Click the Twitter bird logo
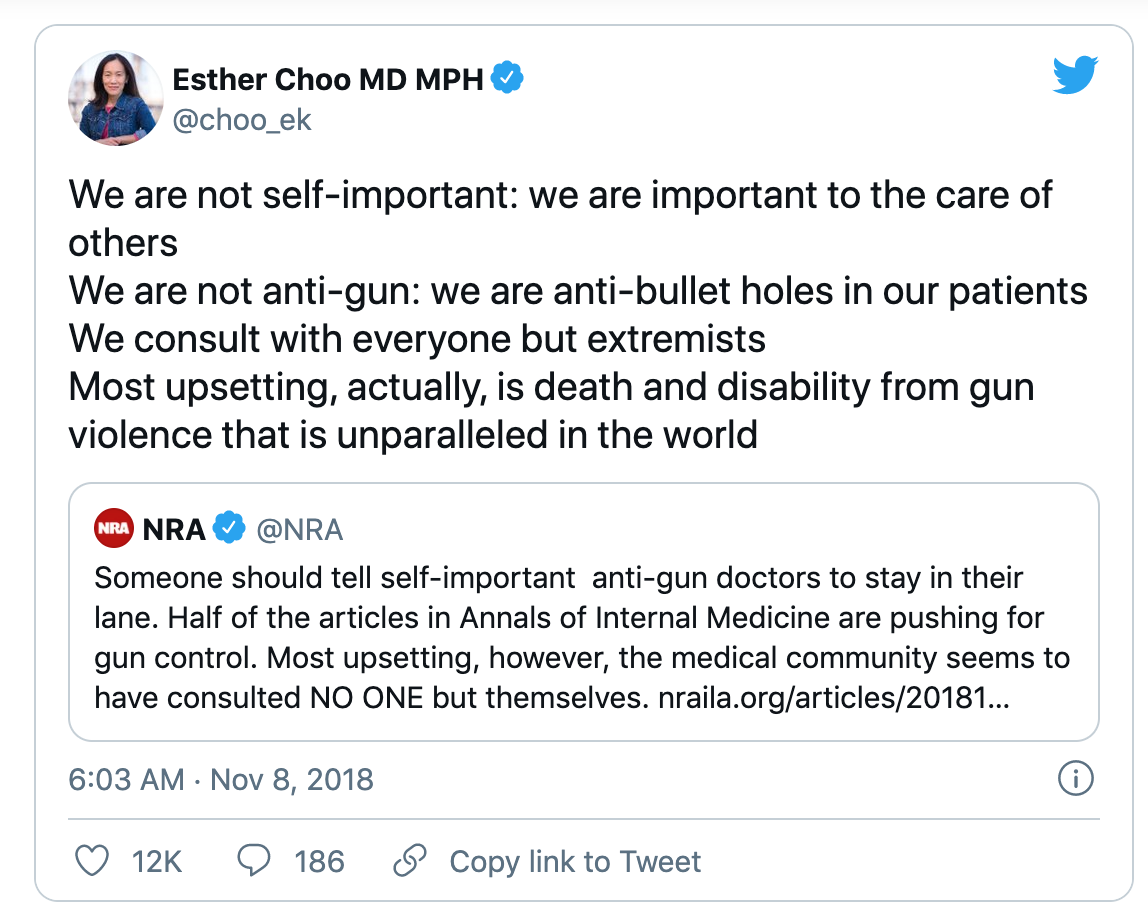The width and height of the screenshot is (1148, 914). [1075, 76]
